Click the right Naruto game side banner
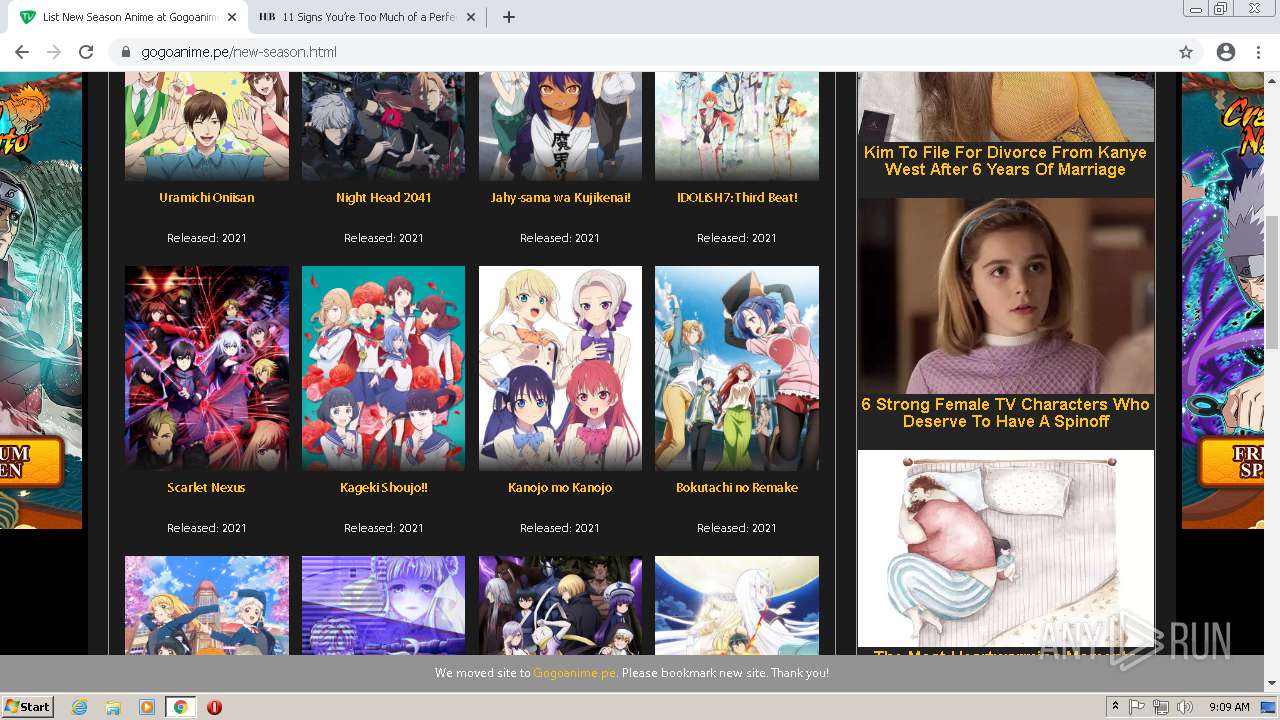1280x720 pixels. point(1223,300)
